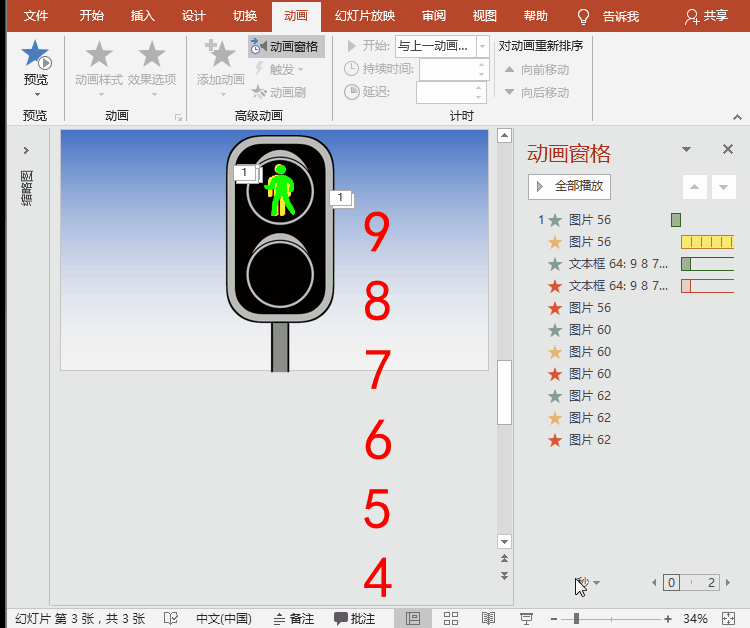Select the Animation Painter tool
Image resolution: width=750 pixels, height=628 pixels.
(x=279, y=92)
